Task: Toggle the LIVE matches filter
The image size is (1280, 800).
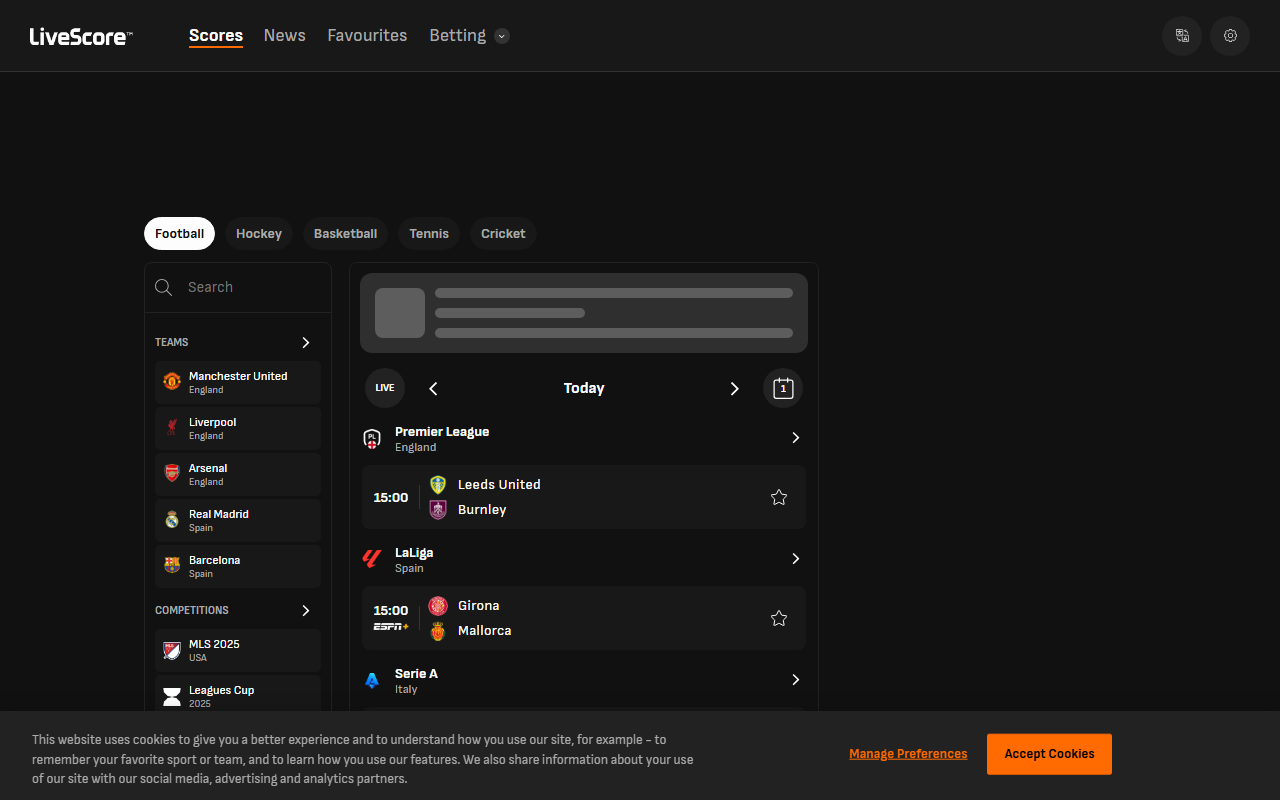Action: (385, 388)
